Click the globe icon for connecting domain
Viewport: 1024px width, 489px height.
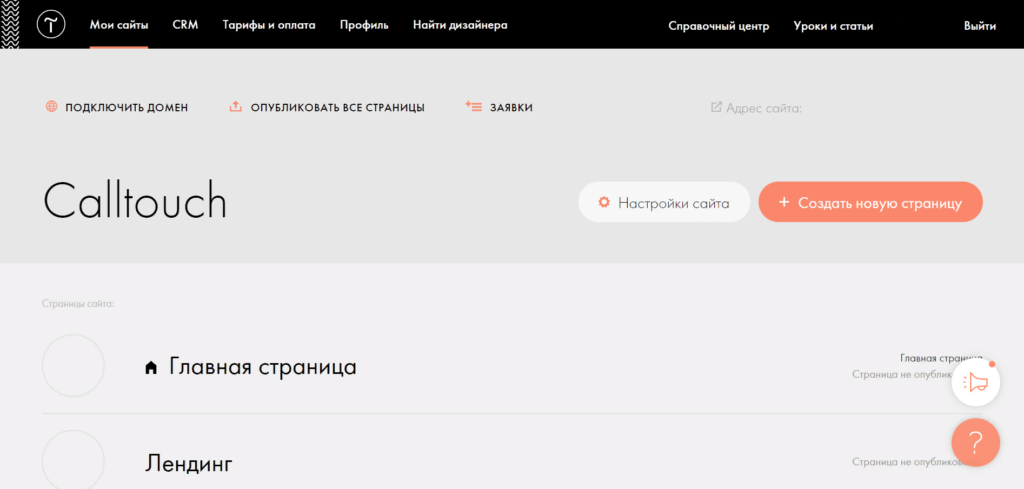pos(51,107)
